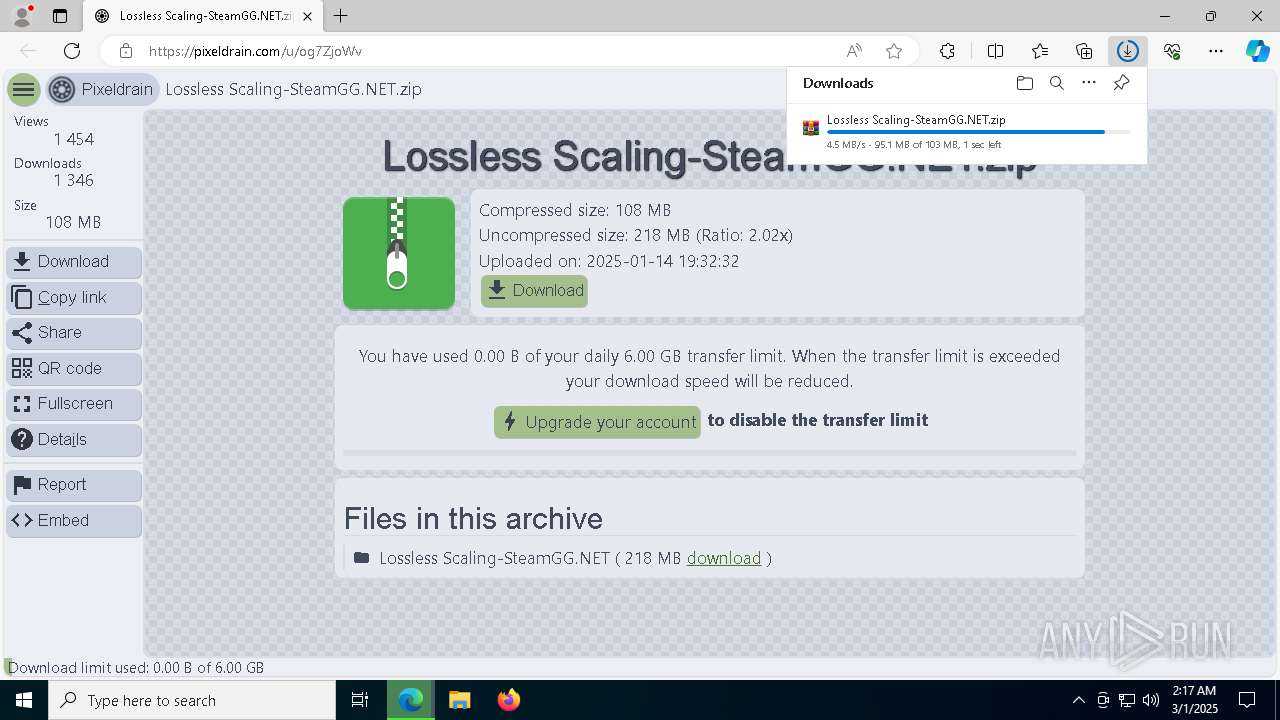This screenshot has width=1280, height=720.
Task: Click the downloading Lossless Scaling-SteamGG.NET.zip item
Action: tap(966, 131)
